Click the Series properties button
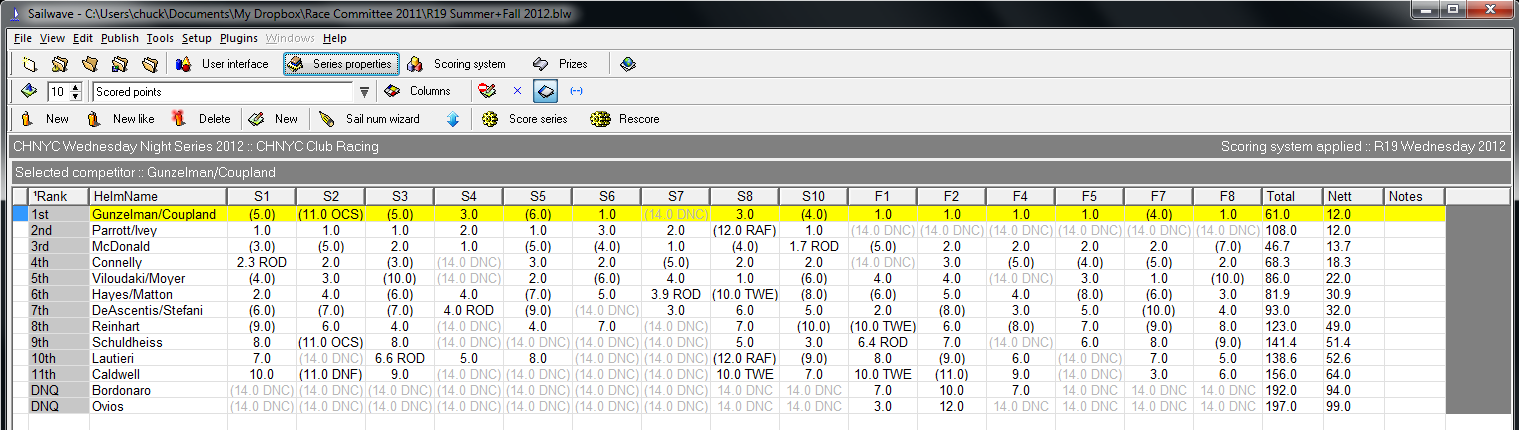 tap(341, 64)
